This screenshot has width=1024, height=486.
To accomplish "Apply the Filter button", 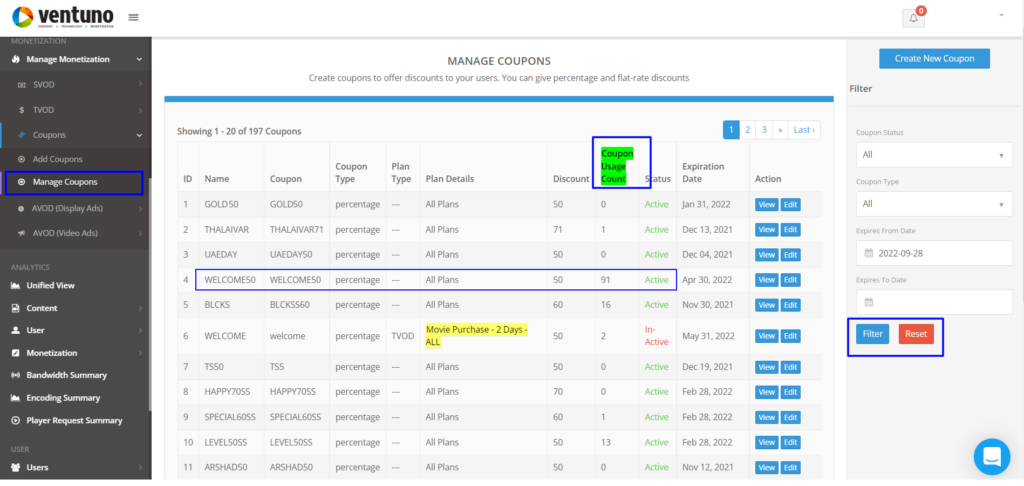I will tap(872, 334).
